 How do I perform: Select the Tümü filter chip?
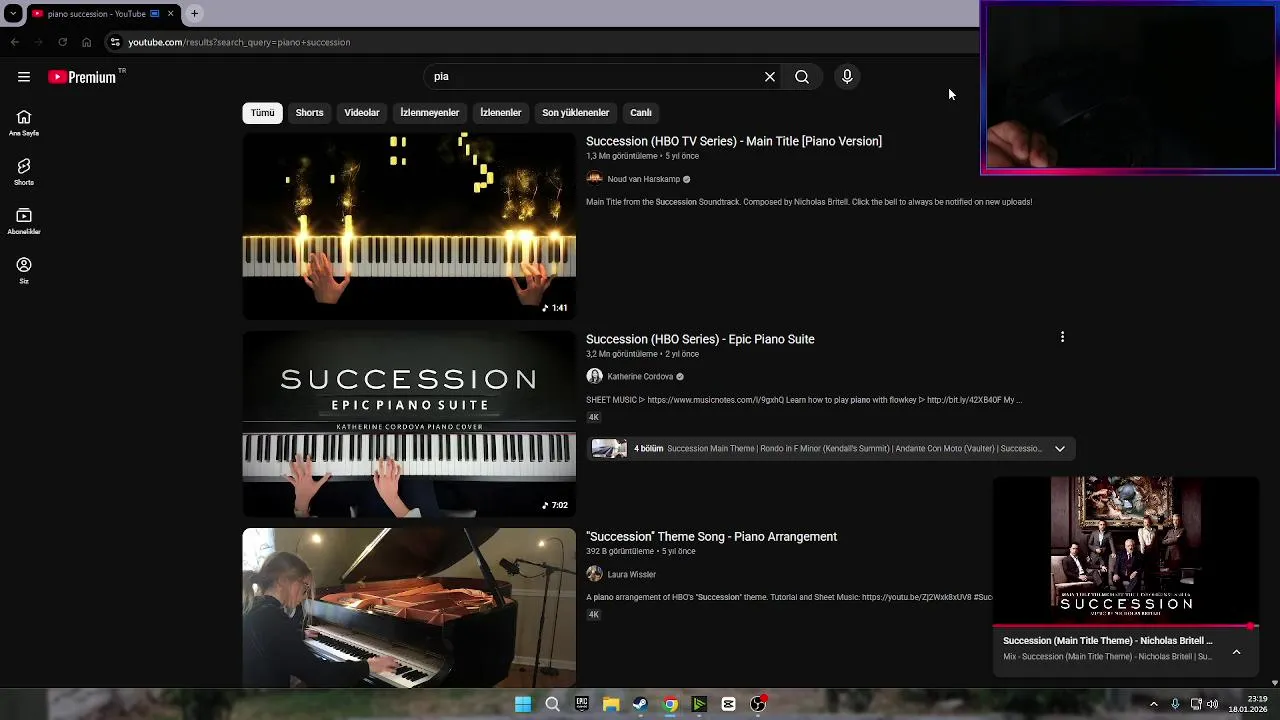pyautogui.click(x=262, y=113)
